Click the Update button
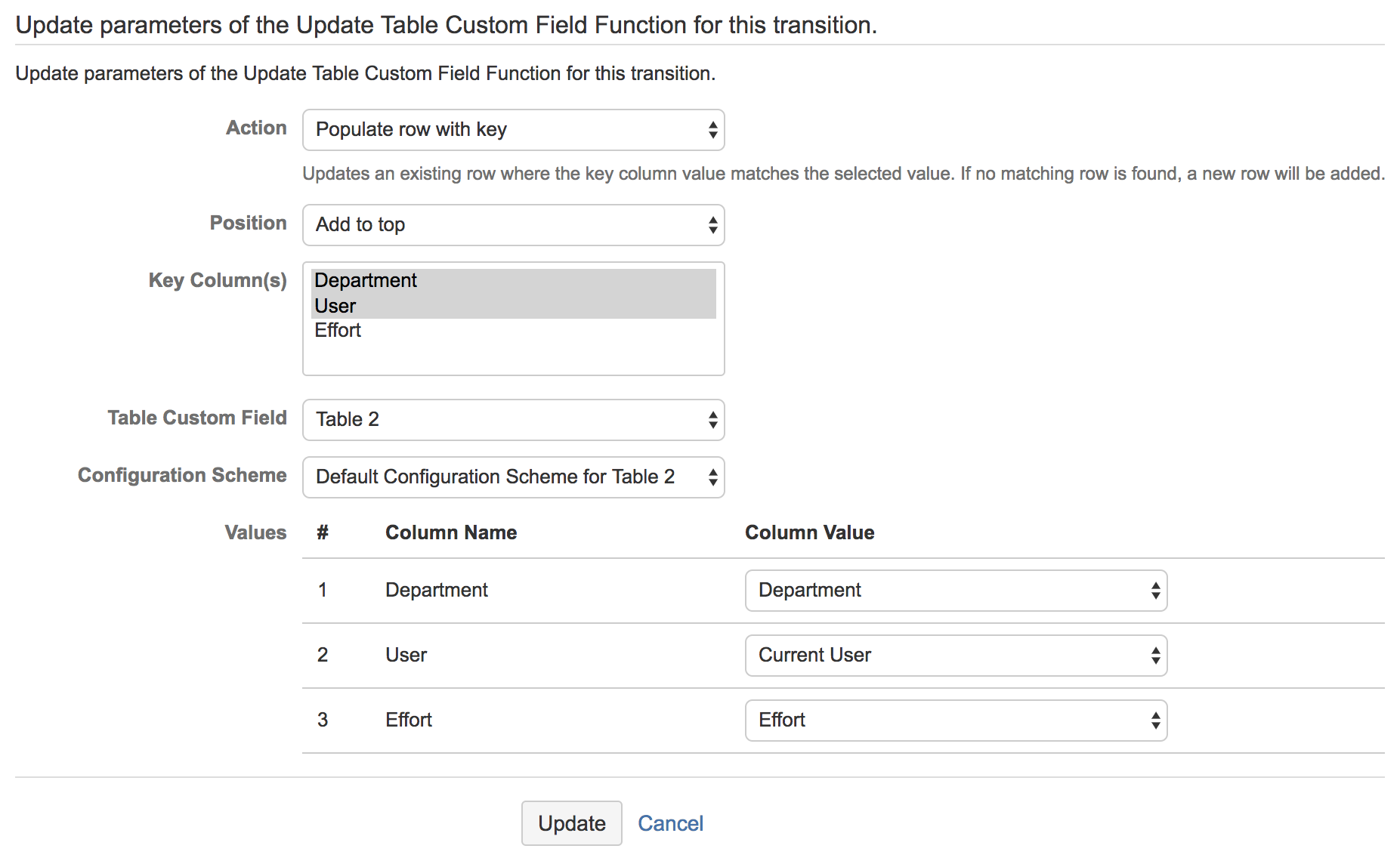The width and height of the screenshot is (1400, 861). (571, 822)
